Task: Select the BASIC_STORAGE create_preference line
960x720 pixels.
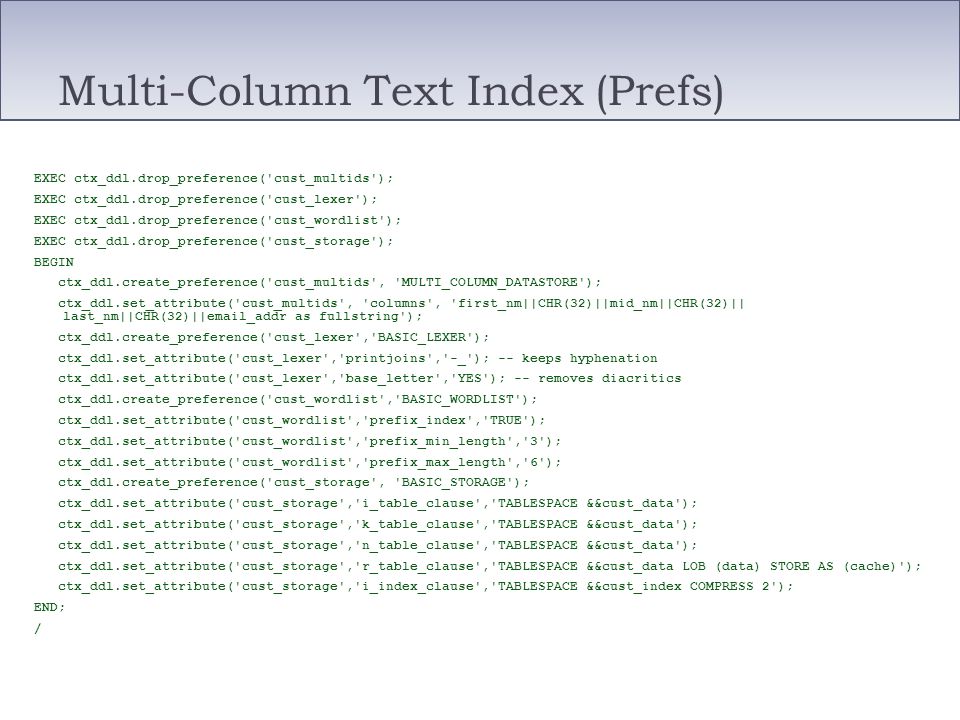Action: click(294, 482)
